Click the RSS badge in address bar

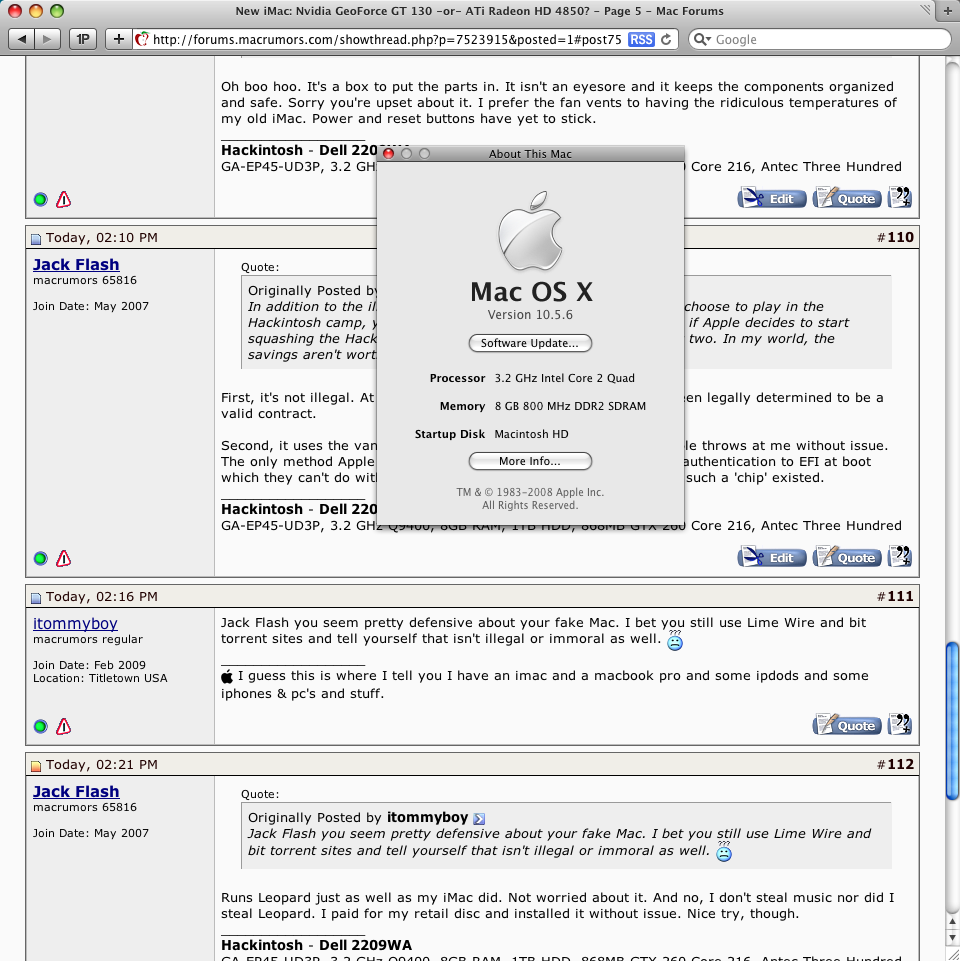point(641,39)
